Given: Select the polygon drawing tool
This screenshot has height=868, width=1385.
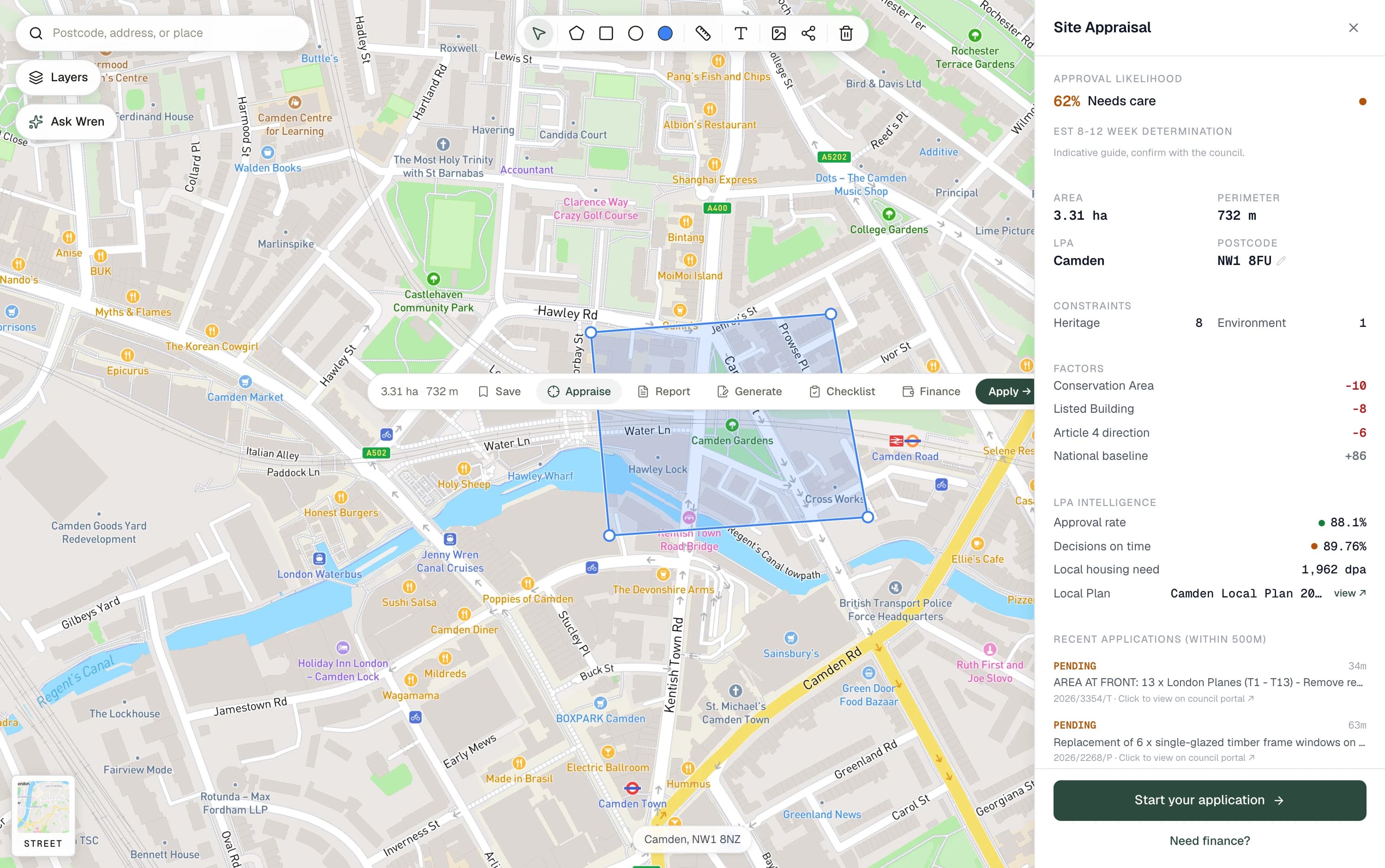Looking at the screenshot, I should 576,33.
